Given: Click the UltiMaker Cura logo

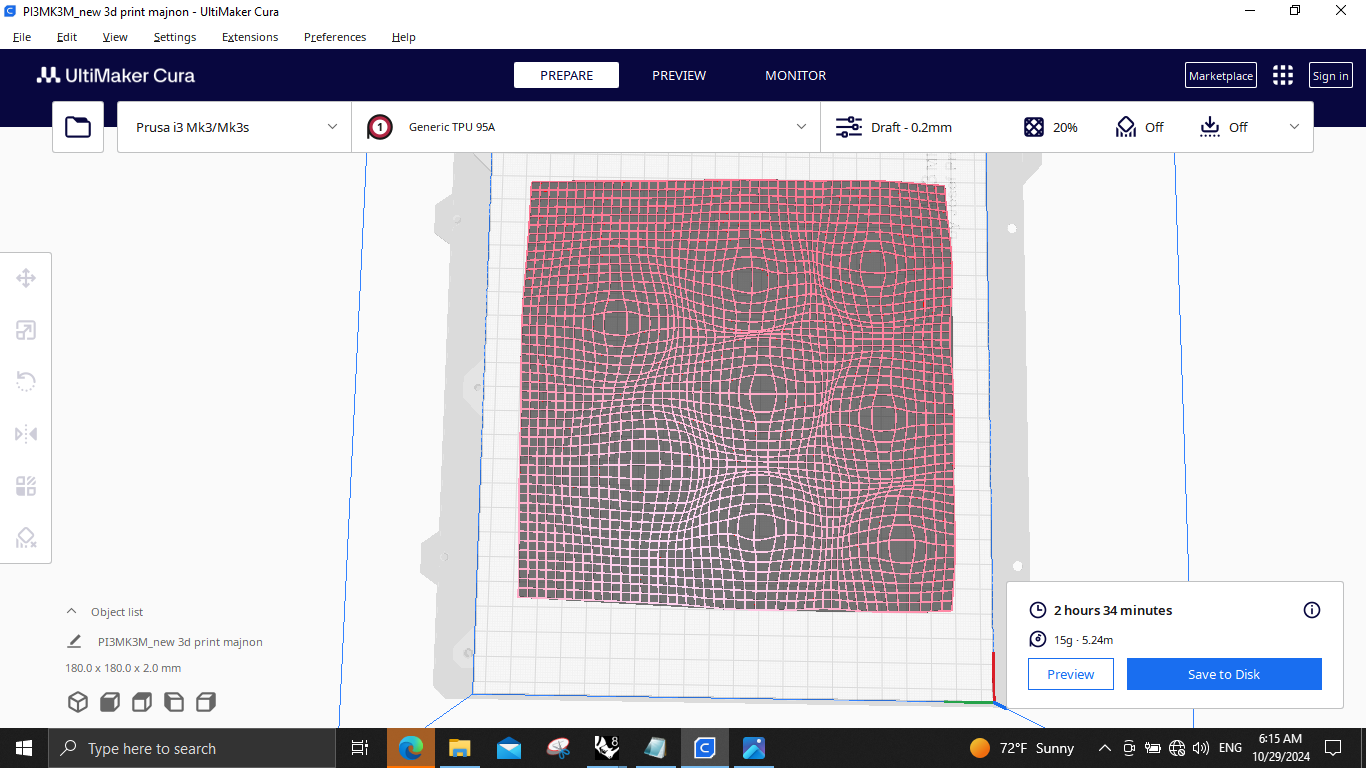Looking at the screenshot, I should tap(116, 75).
